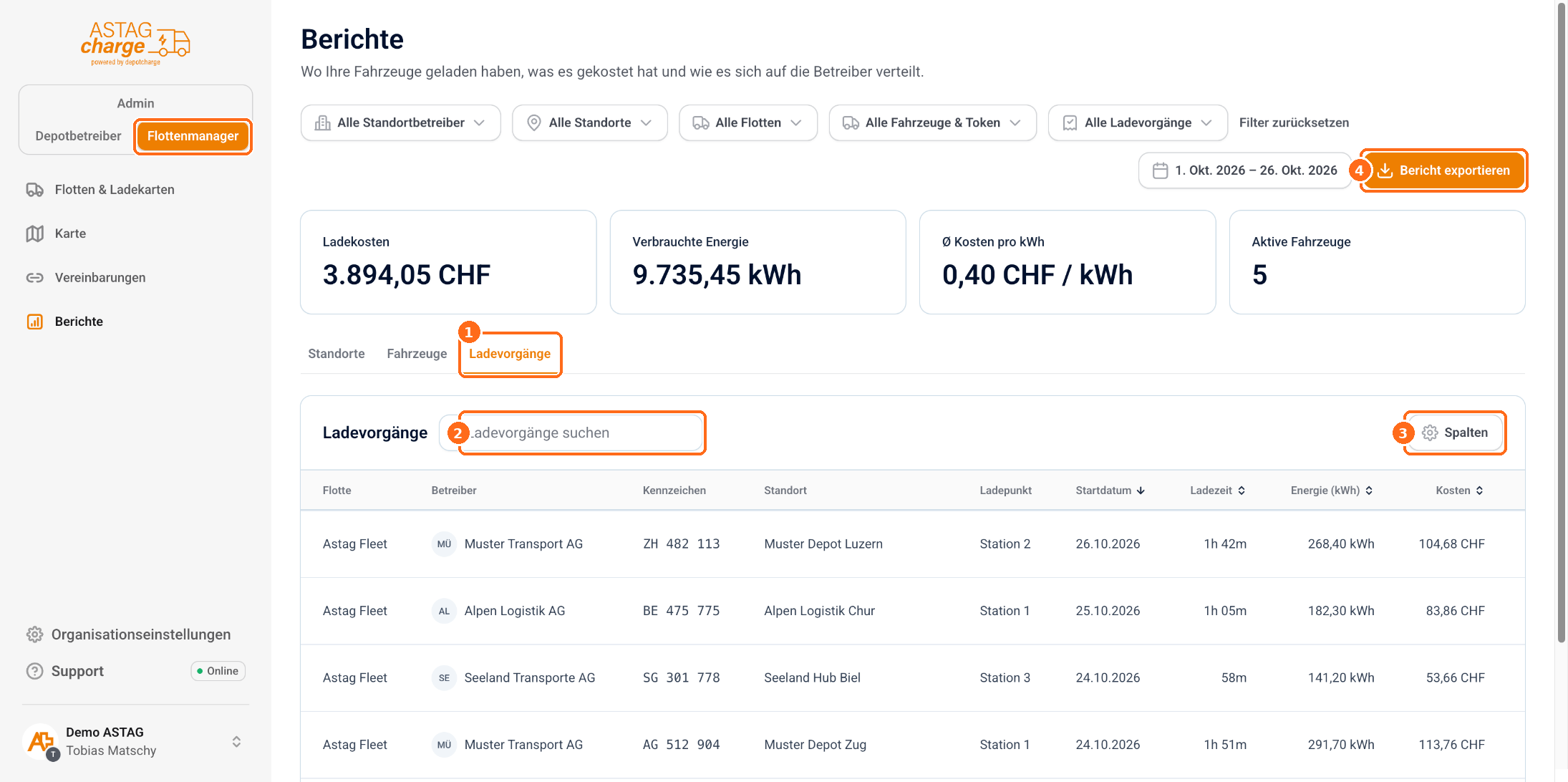Click the vertical page scrollbar
Image resolution: width=1568 pixels, height=782 pixels.
(x=1562, y=322)
